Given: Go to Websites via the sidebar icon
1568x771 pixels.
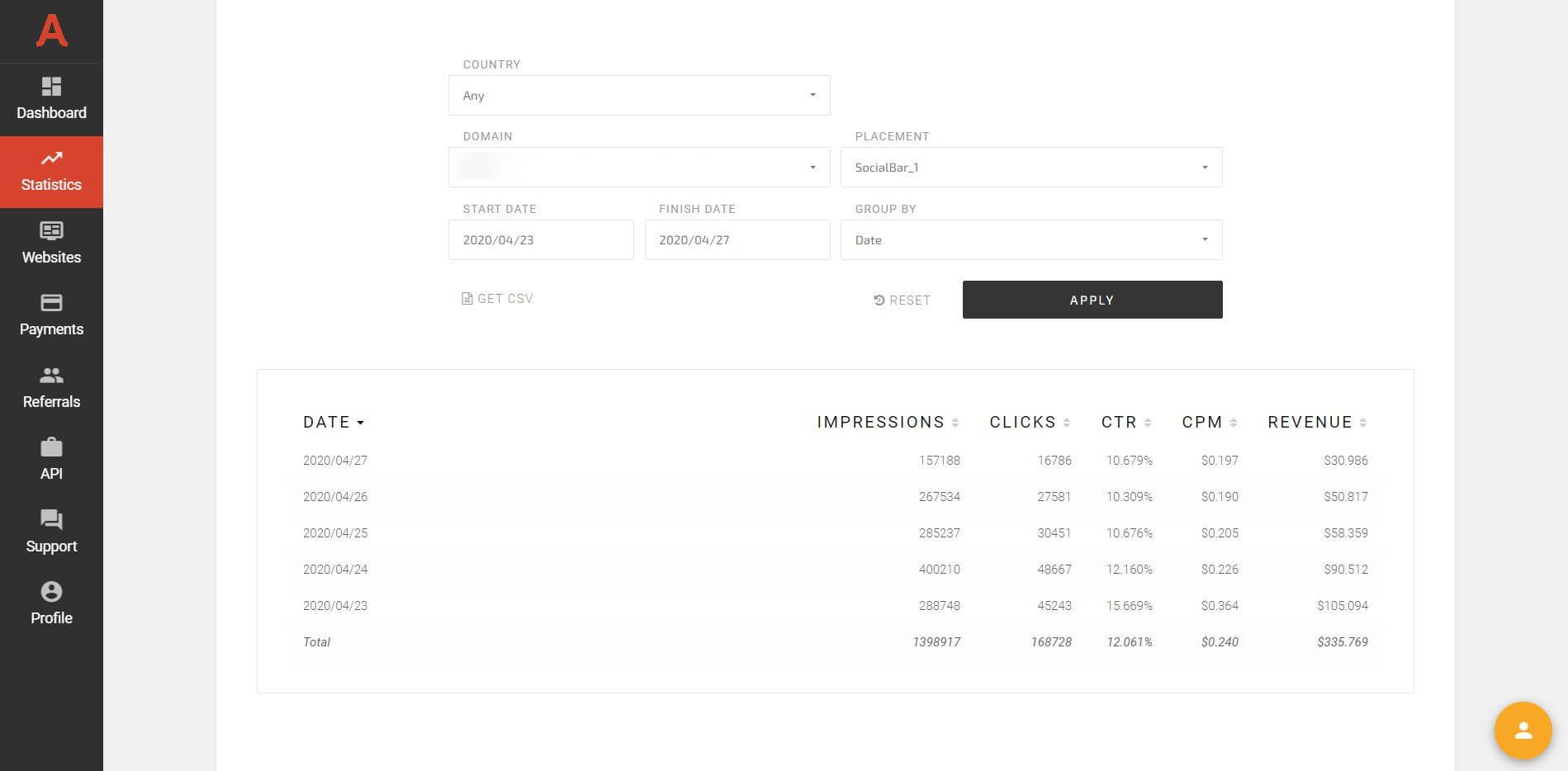Looking at the screenshot, I should (51, 244).
